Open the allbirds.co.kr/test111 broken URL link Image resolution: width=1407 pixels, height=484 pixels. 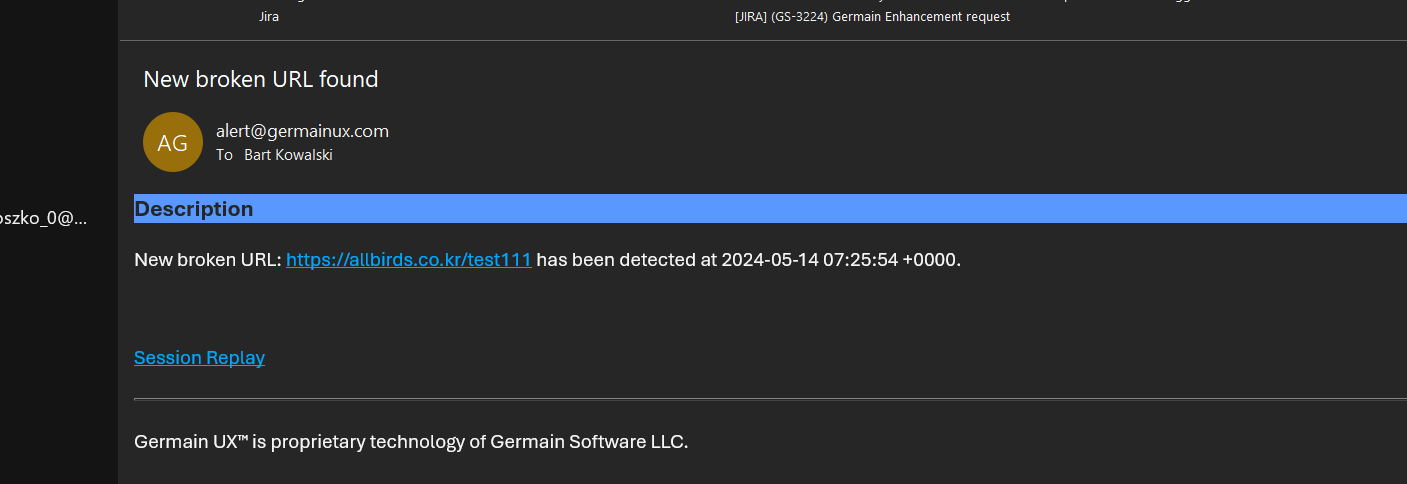(408, 260)
